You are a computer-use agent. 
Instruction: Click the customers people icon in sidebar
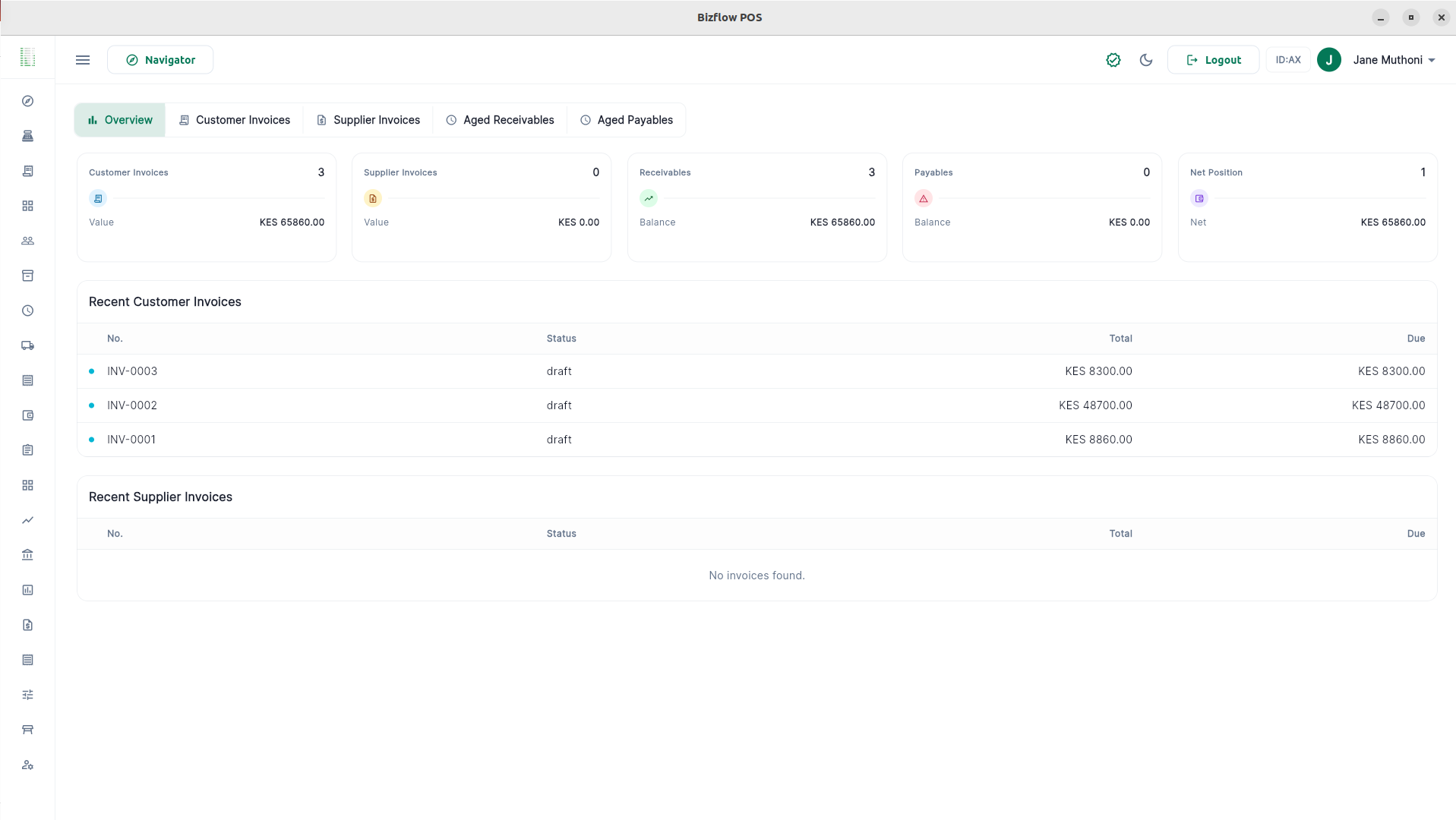point(27,241)
